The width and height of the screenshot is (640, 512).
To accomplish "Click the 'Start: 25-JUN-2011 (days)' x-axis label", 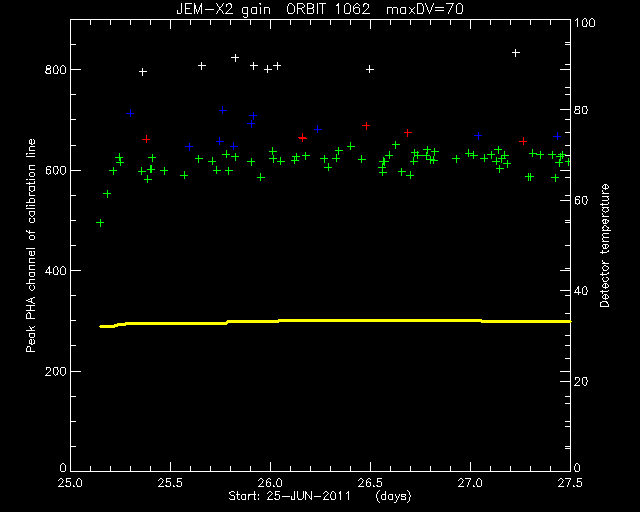I will (320, 496).
